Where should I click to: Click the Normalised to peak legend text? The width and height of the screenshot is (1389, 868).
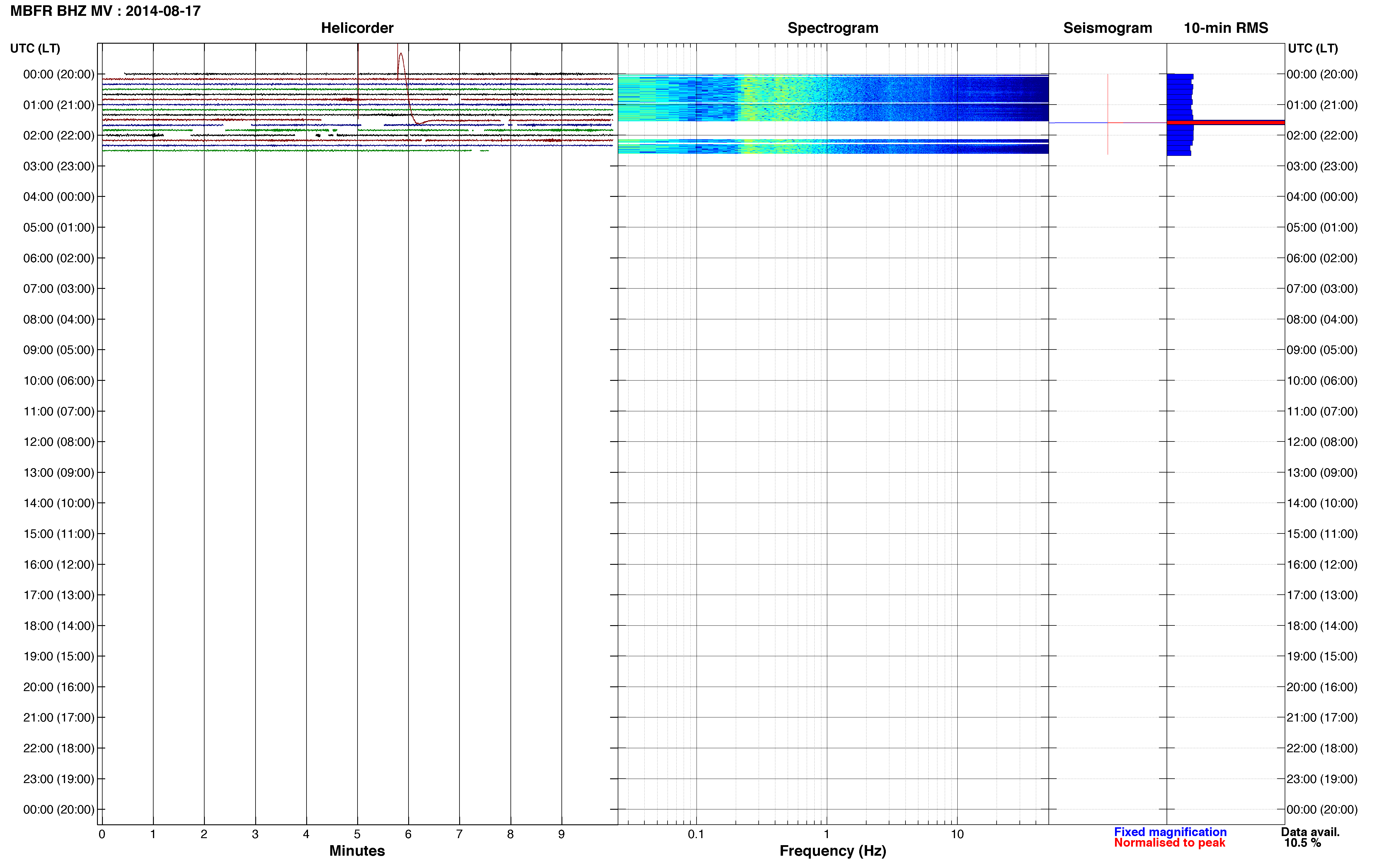[1170, 843]
